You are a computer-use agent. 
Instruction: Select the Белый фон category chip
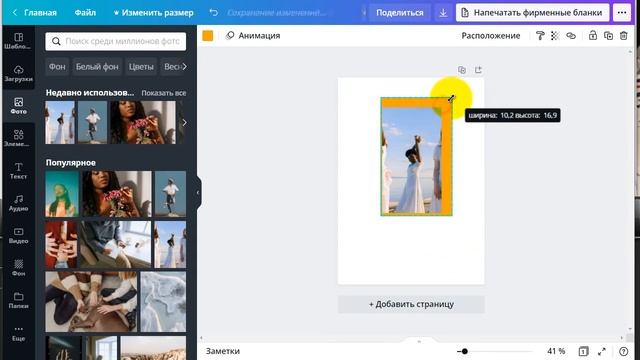[x=97, y=67]
